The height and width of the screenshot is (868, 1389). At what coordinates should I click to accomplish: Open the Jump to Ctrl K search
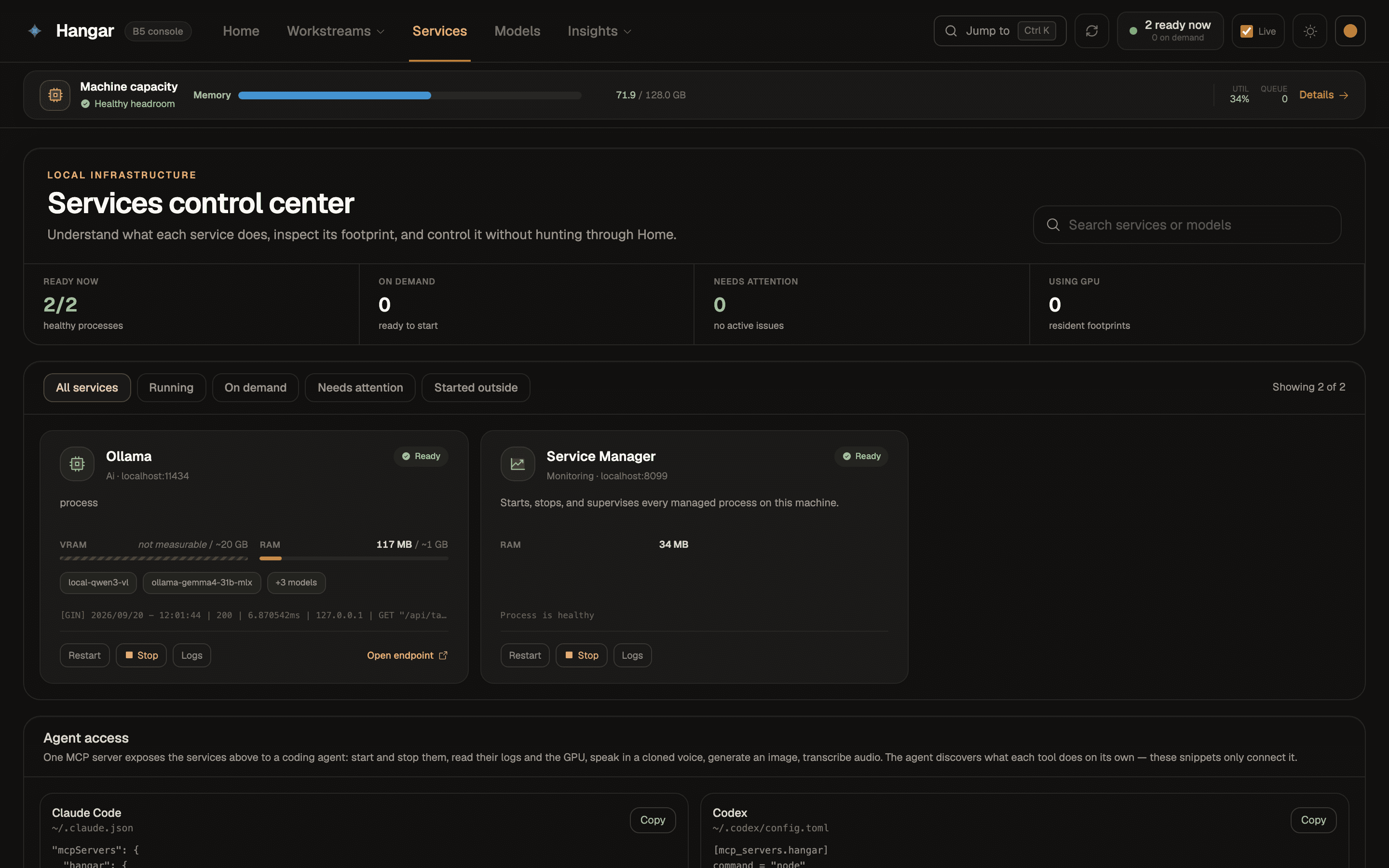1000,31
